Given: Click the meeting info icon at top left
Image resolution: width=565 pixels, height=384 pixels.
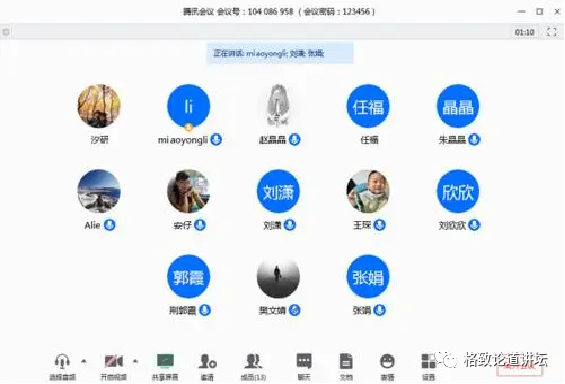Looking at the screenshot, I should (x=6, y=32).
